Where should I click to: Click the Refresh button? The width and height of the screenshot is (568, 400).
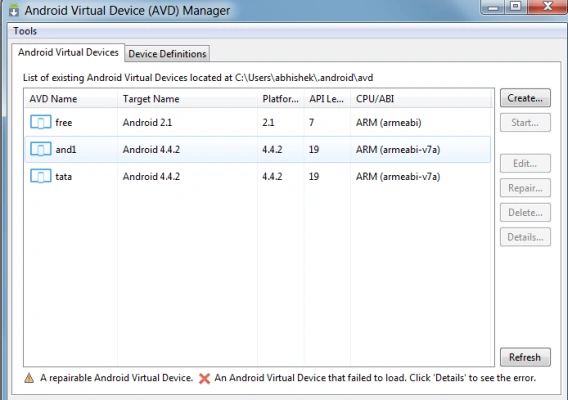point(525,357)
